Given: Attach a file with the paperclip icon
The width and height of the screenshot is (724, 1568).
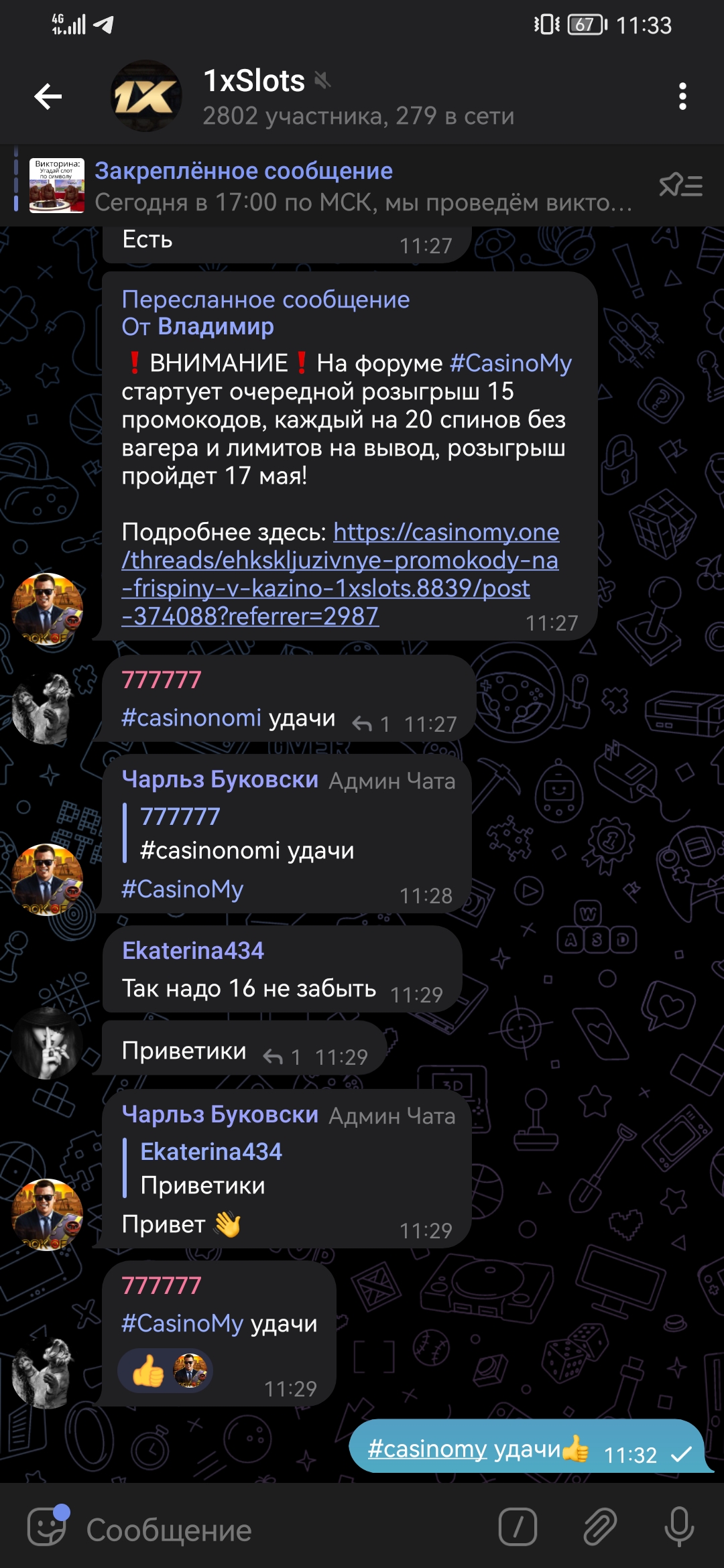Looking at the screenshot, I should [599, 1526].
